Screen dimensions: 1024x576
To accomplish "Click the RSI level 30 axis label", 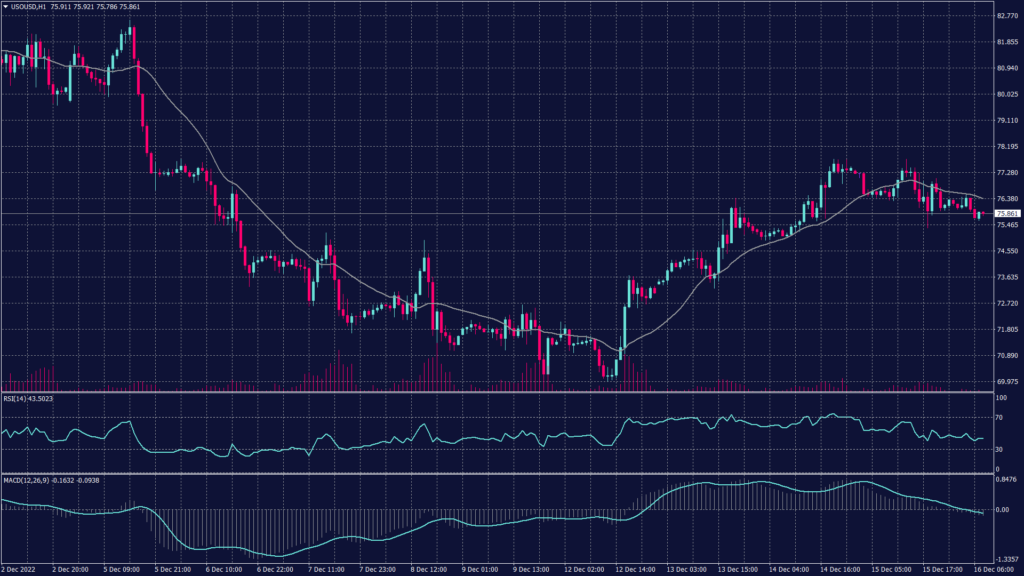I will pyautogui.click(x=998, y=450).
